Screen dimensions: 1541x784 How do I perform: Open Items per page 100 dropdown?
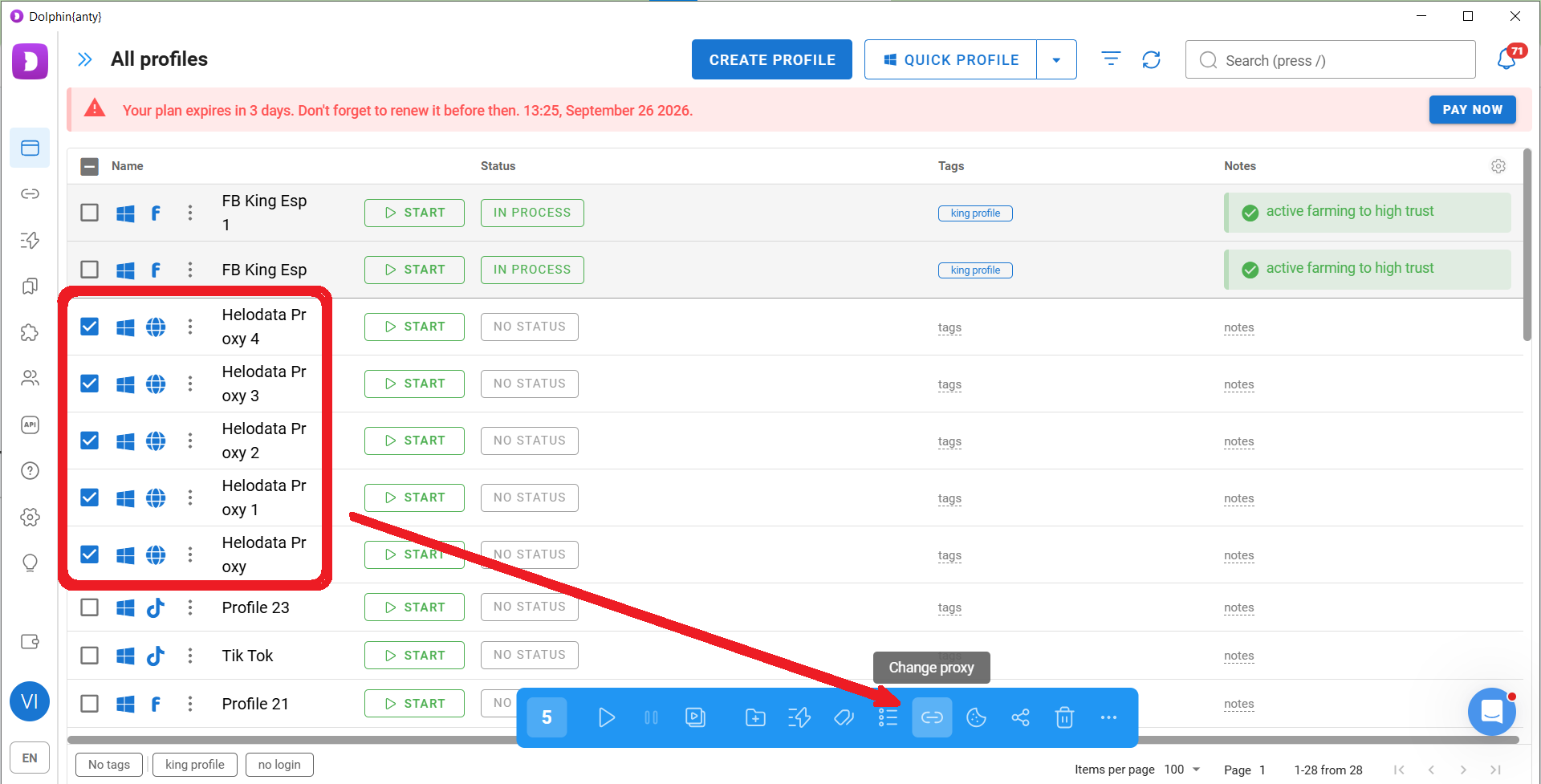[x=1182, y=770]
